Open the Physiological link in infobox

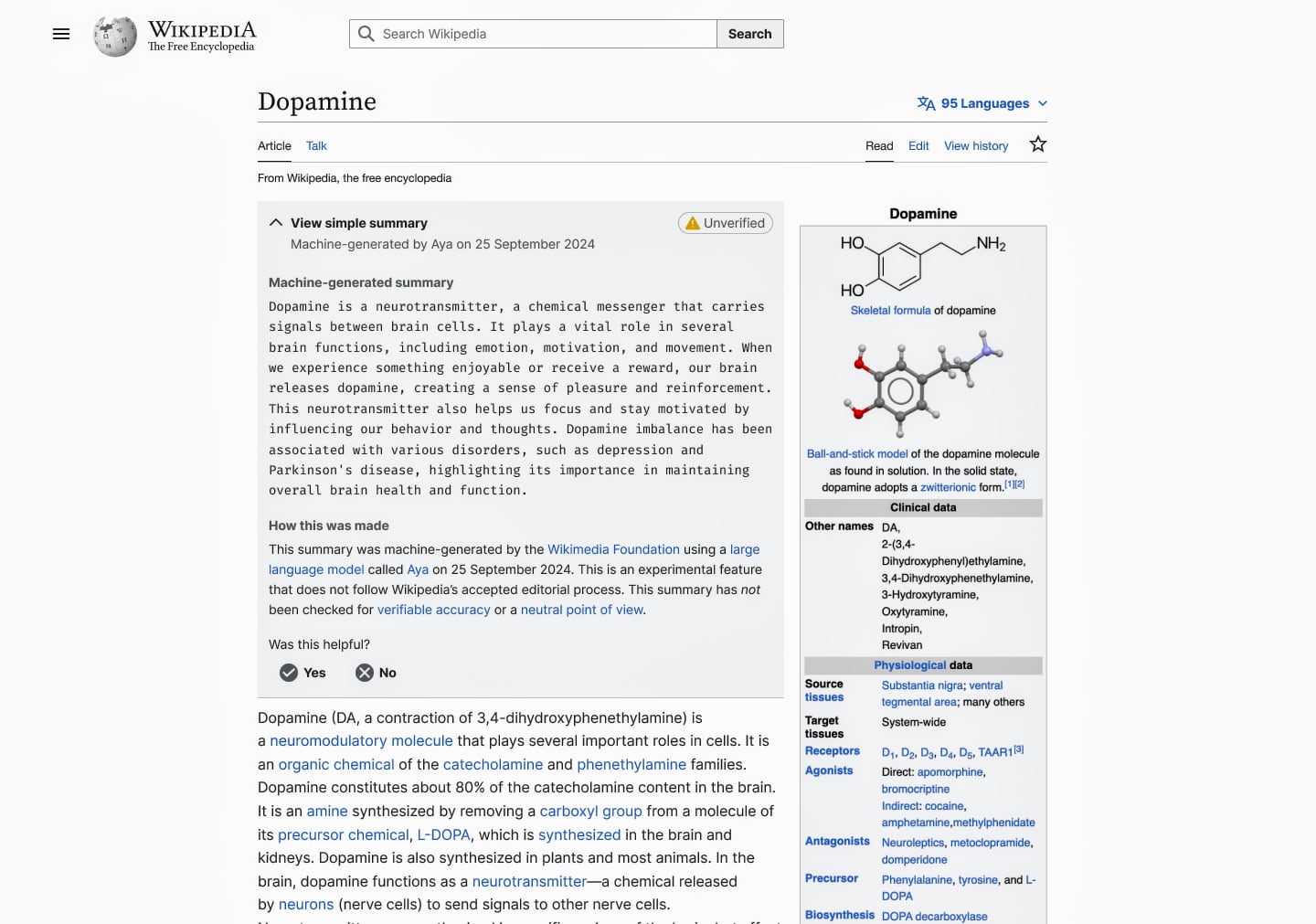(x=910, y=665)
